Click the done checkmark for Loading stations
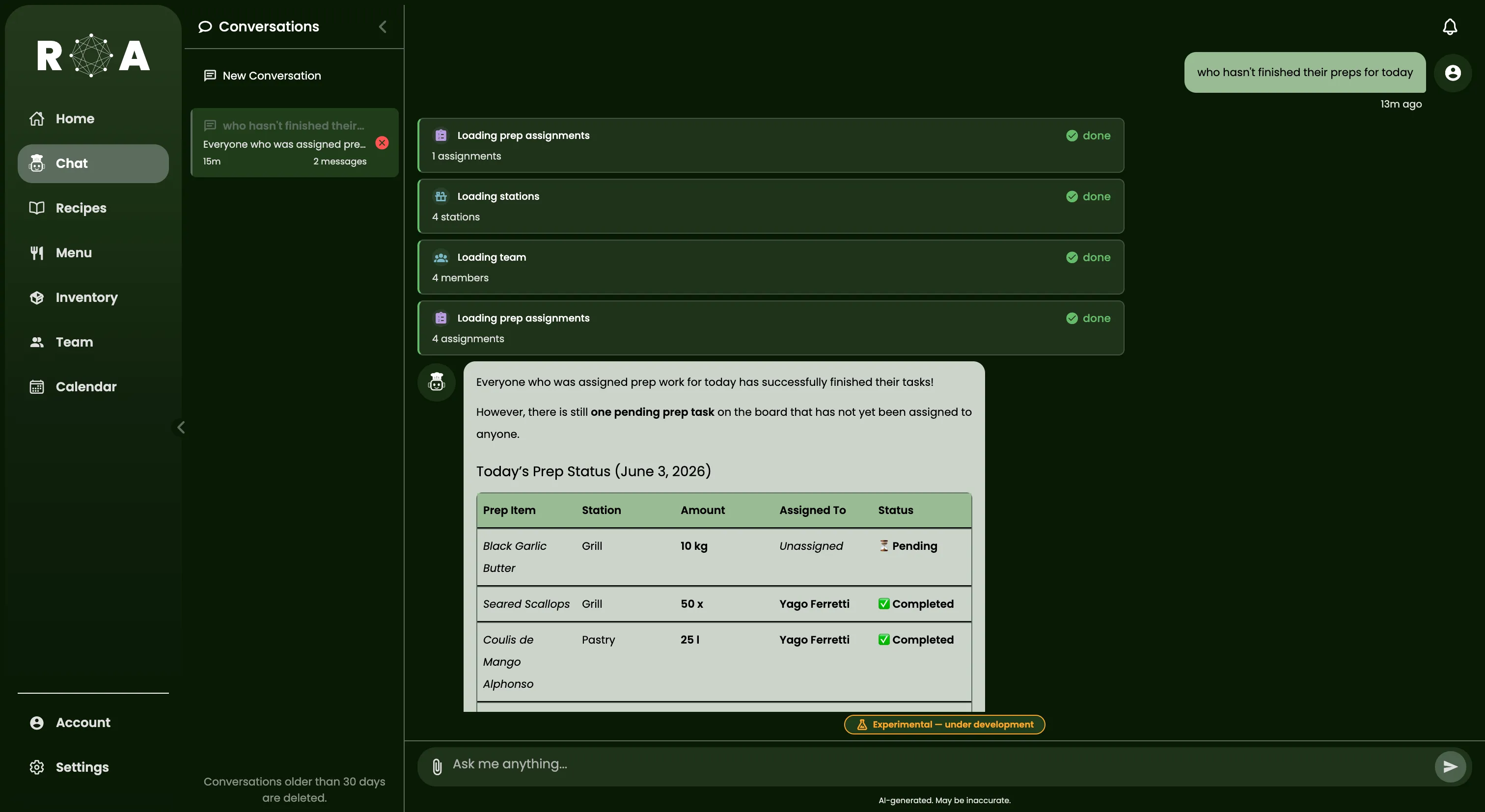This screenshot has width=1485, height=812. [1072, 196]
